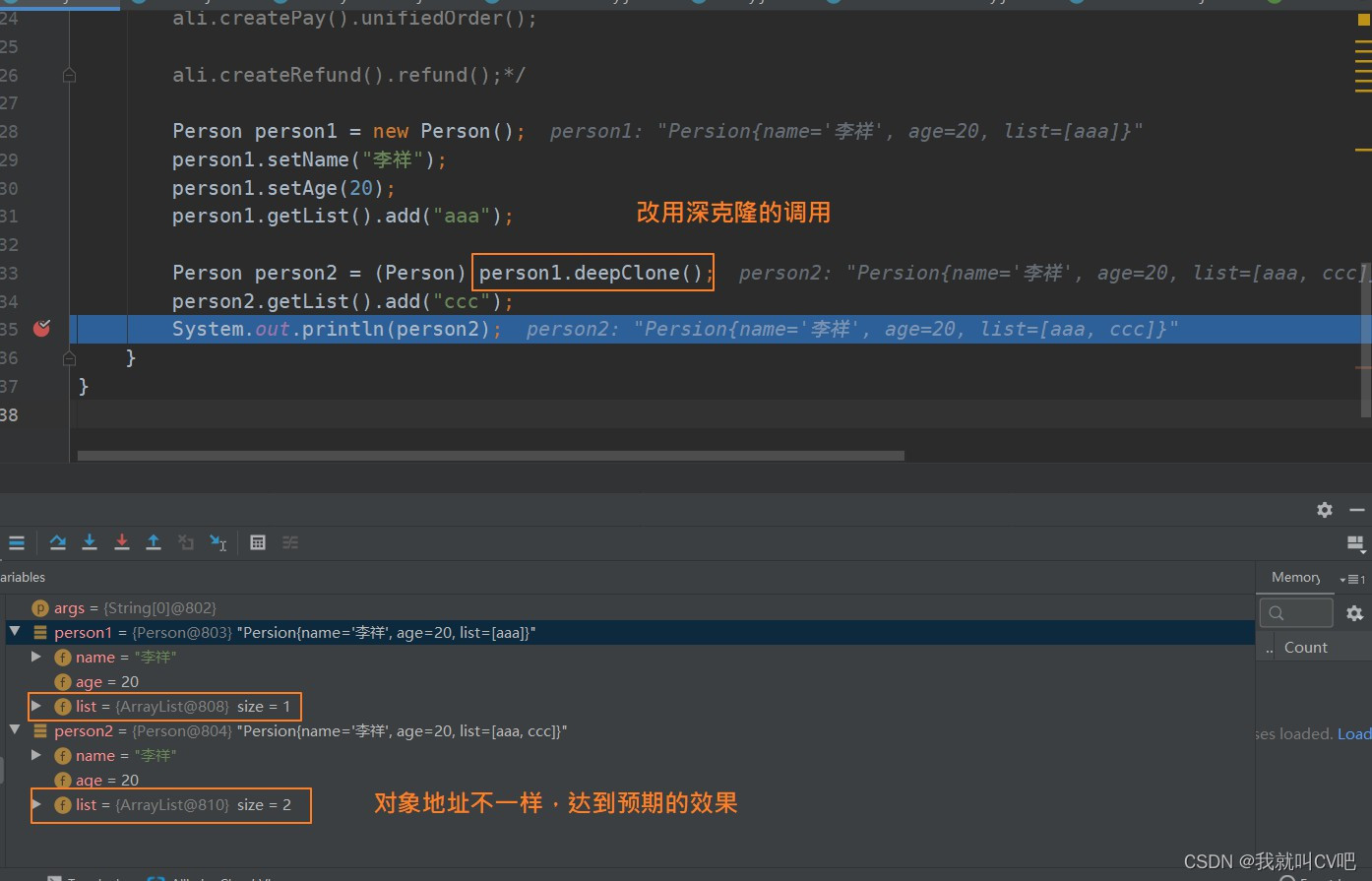
Task: Click the red Force Step Into icon
Action: 122,542
